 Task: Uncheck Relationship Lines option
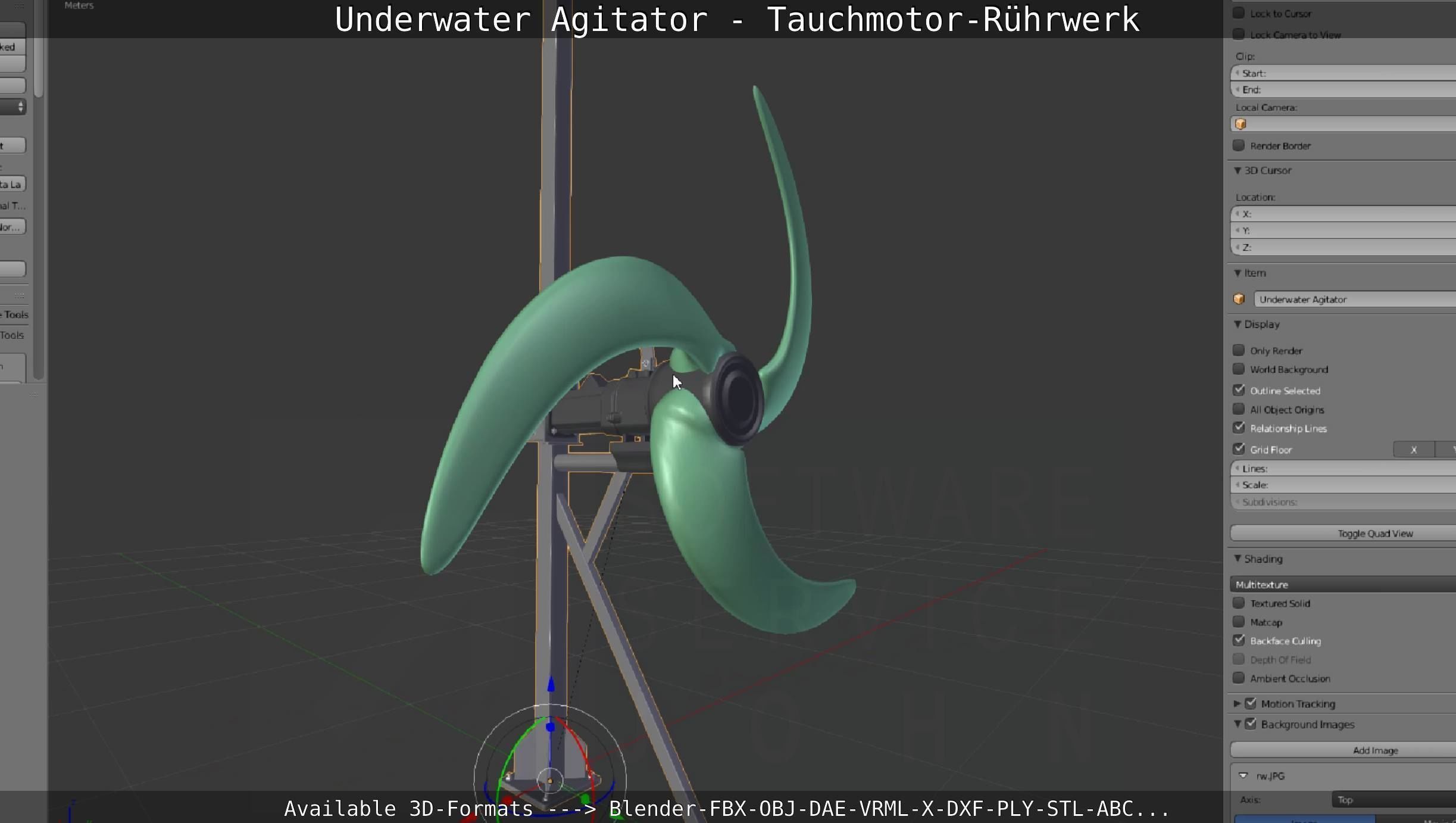click(x=1239, y=428)
